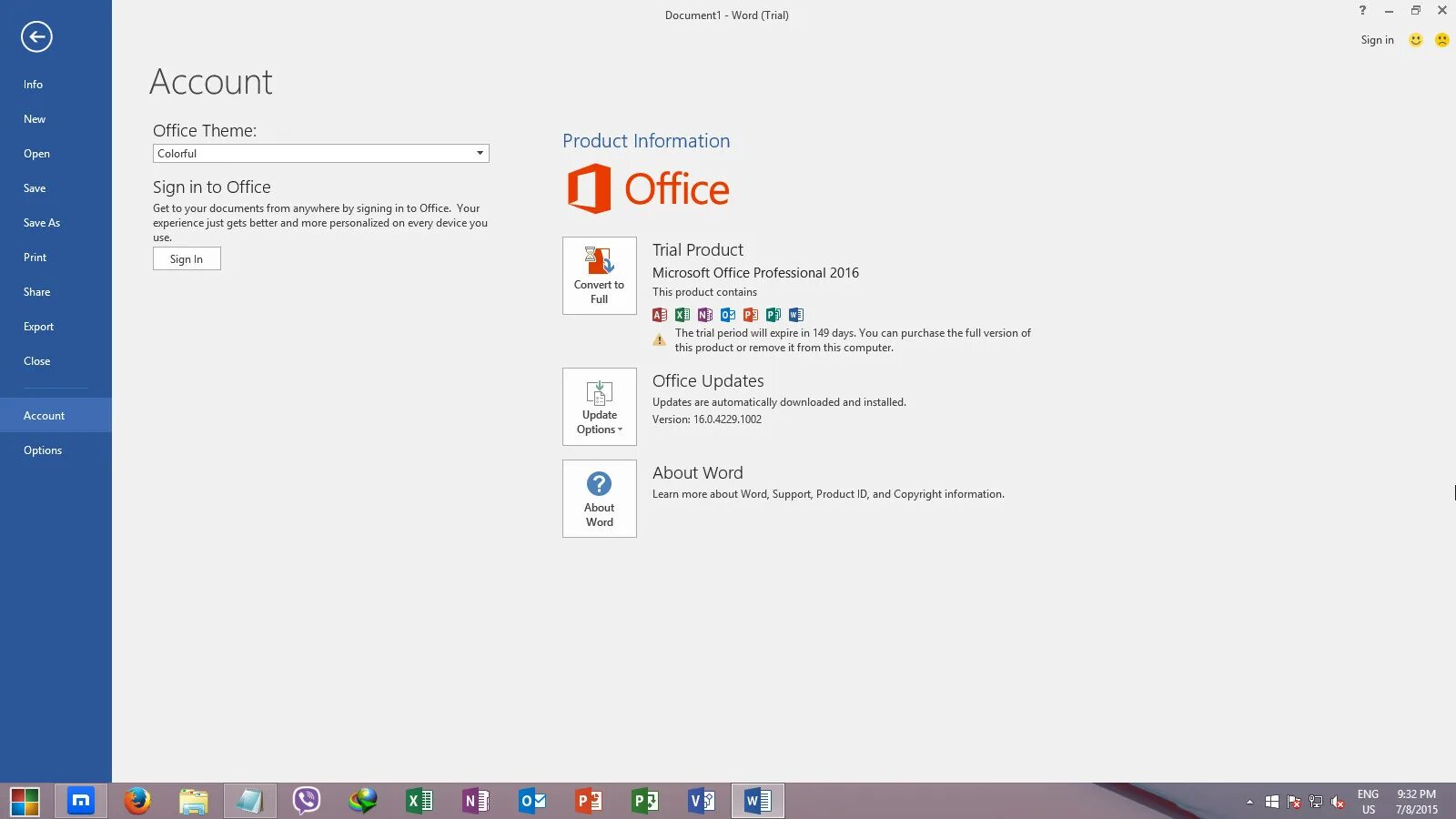Go to the Print tab
The height and width of the screenshot is (819, 1456).
(x=56, y=258)
